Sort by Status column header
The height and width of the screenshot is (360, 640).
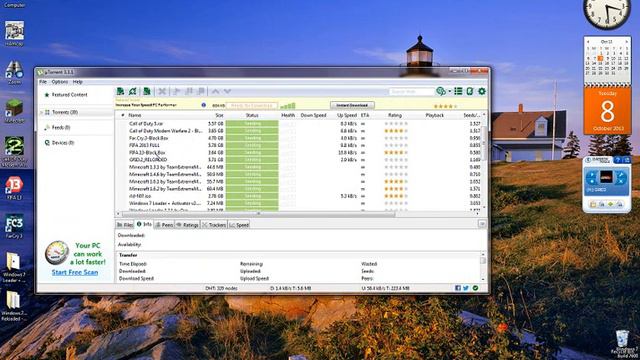coord(252,116)
